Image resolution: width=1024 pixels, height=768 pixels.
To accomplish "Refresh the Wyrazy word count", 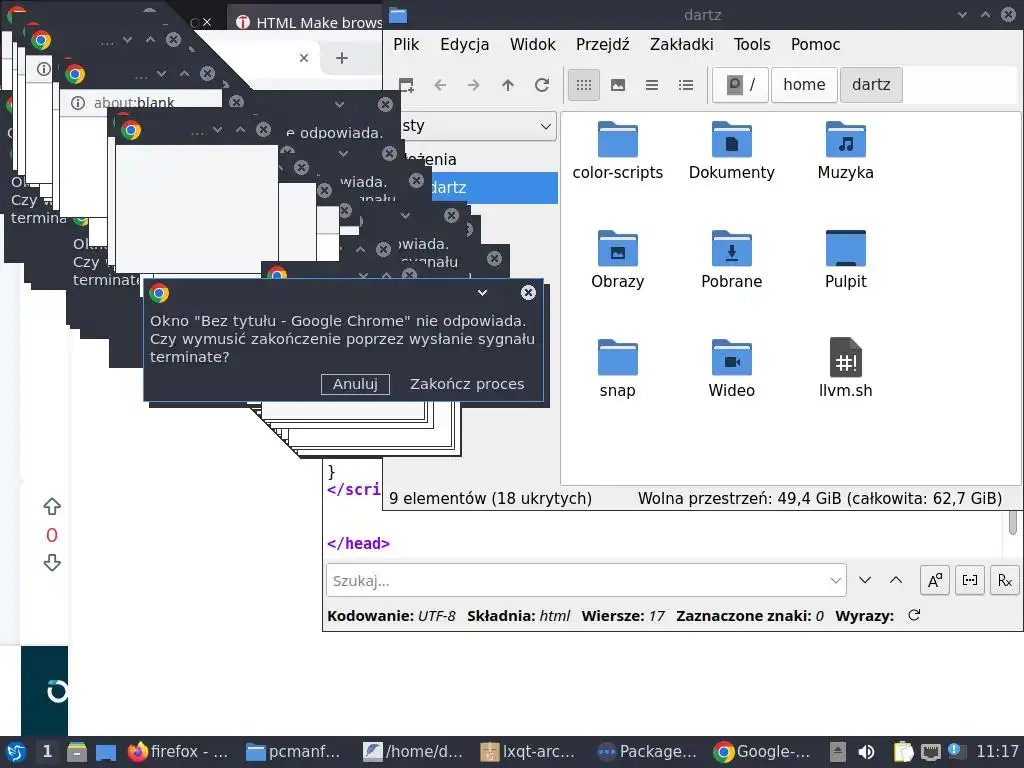I will 914,615.
